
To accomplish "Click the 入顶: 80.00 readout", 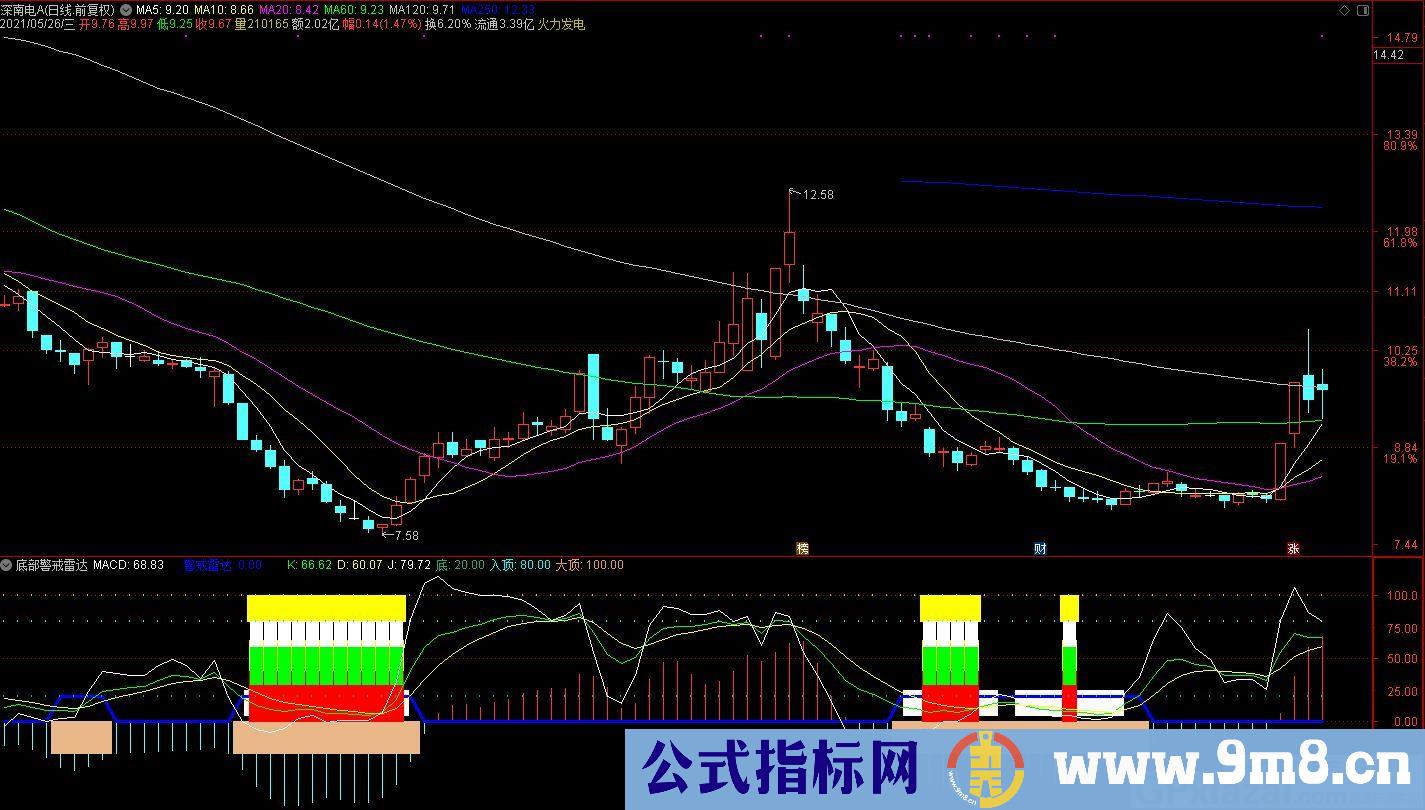I will point(520,565).
